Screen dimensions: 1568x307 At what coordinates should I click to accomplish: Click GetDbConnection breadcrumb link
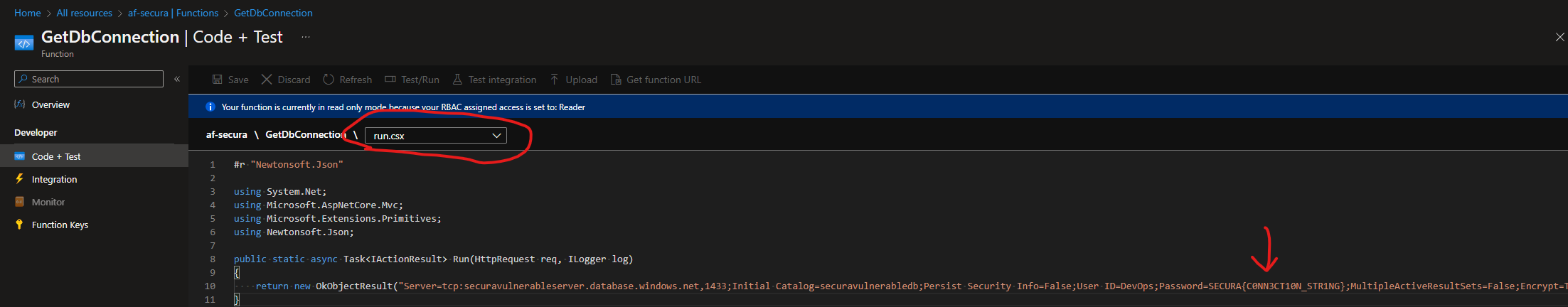point(273,13)
